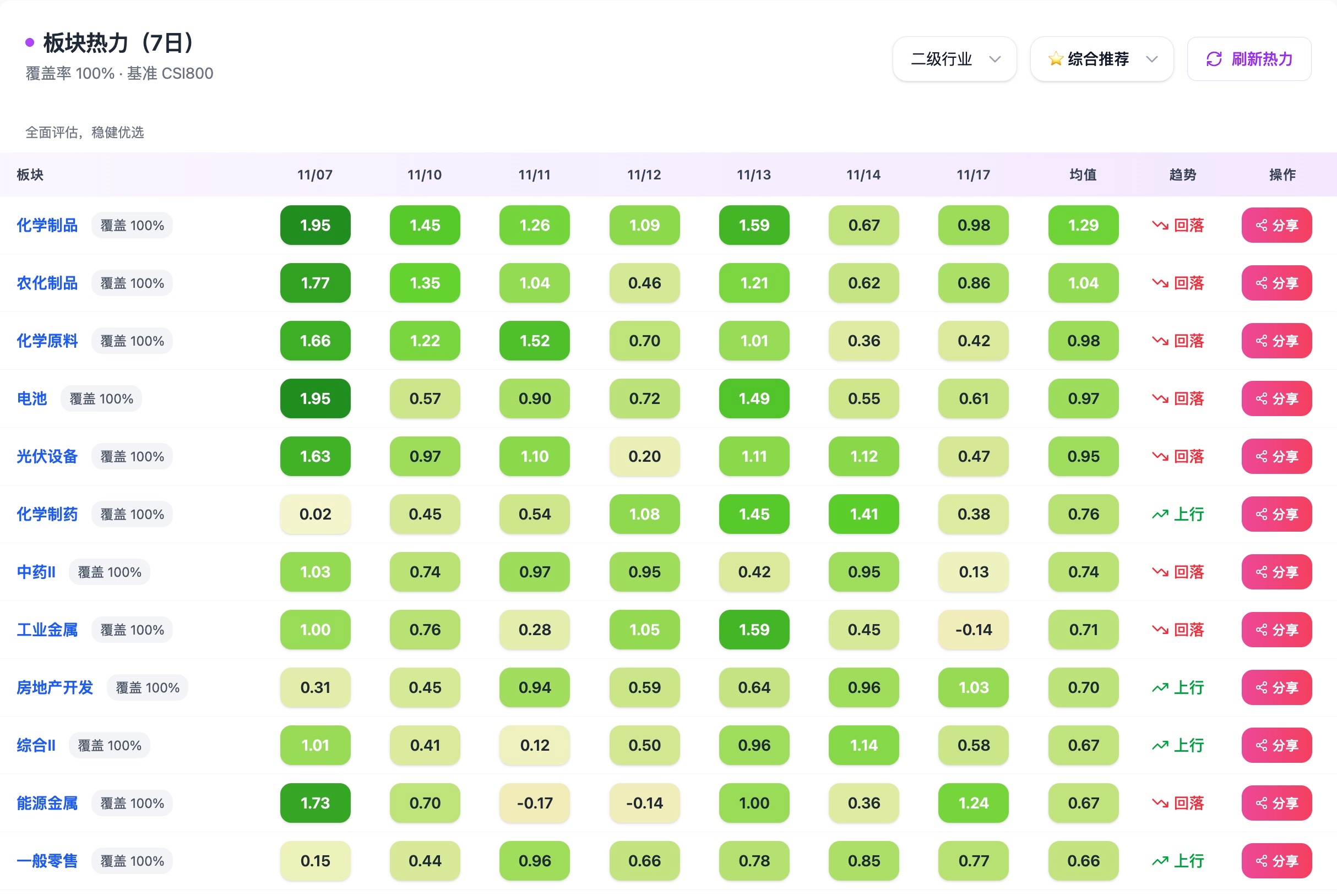This screenshot has height=896, width=1337.
Task: Click downtrend arrow icon in 电池 row
Action: tap(1160, 398)
